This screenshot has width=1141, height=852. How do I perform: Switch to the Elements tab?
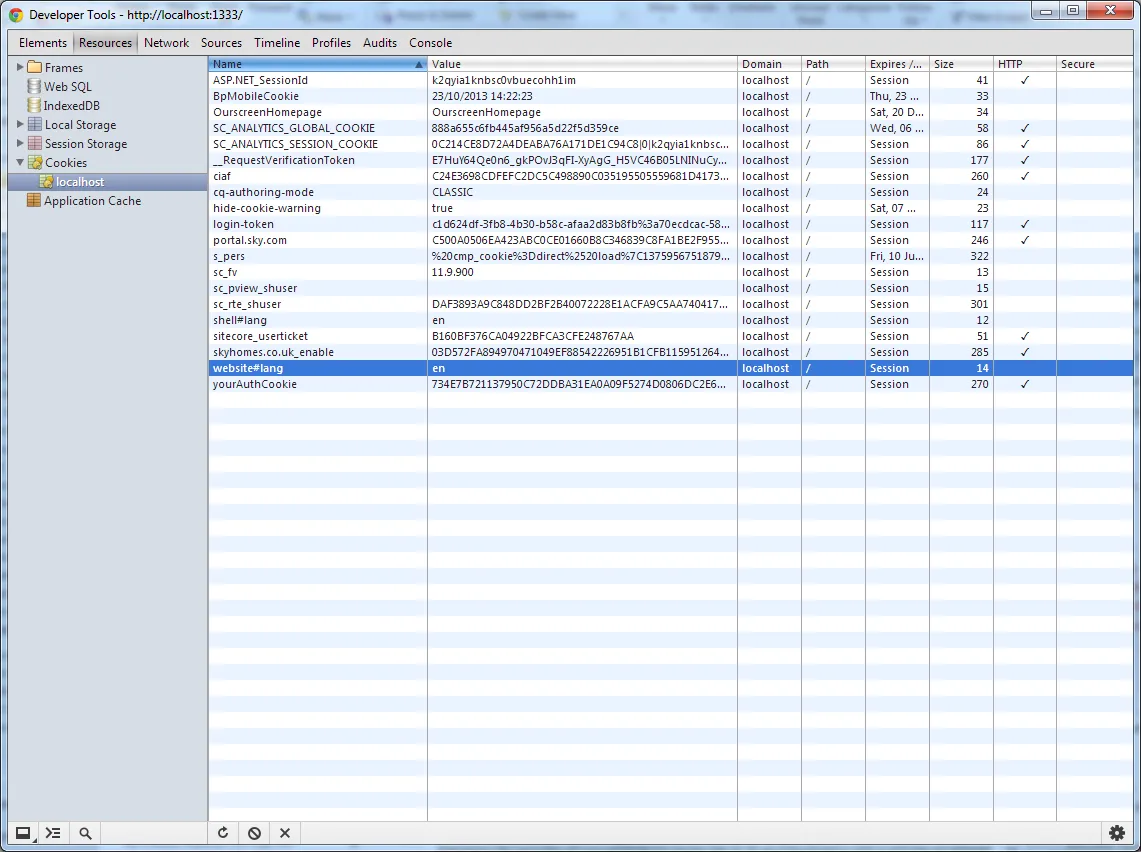[41, 43]
